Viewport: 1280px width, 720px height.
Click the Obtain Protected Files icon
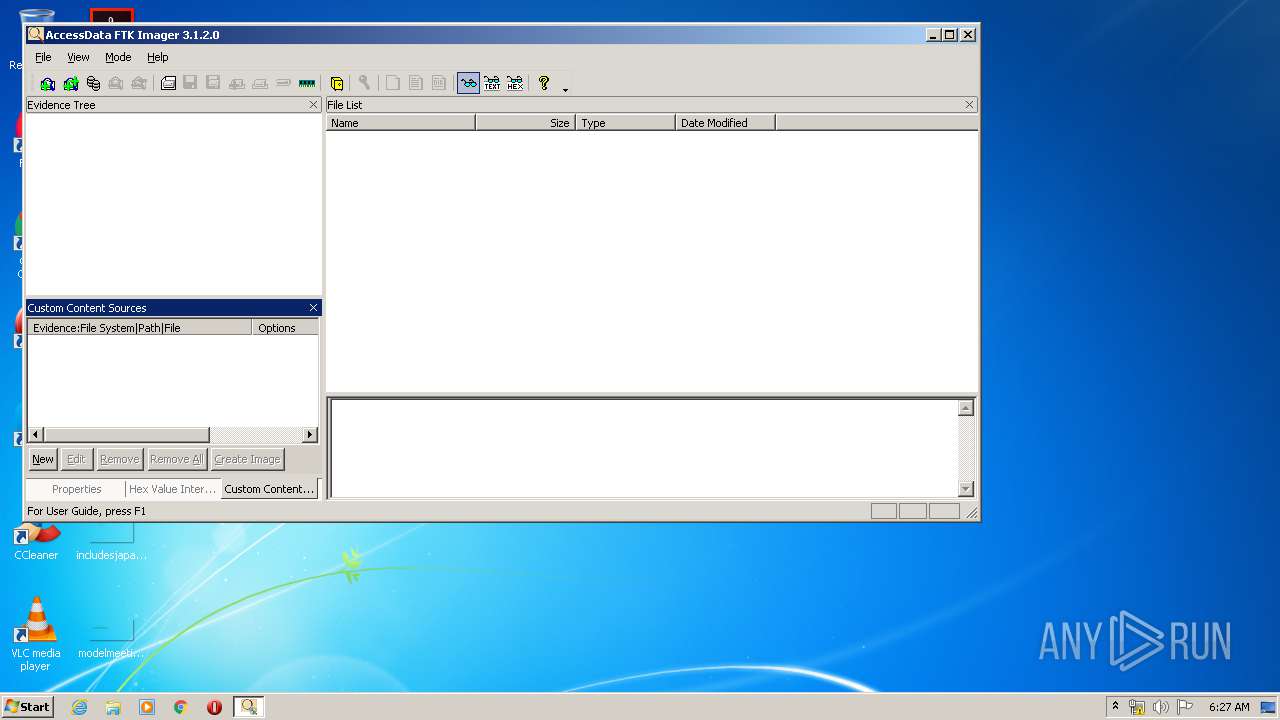coord(337,83)
